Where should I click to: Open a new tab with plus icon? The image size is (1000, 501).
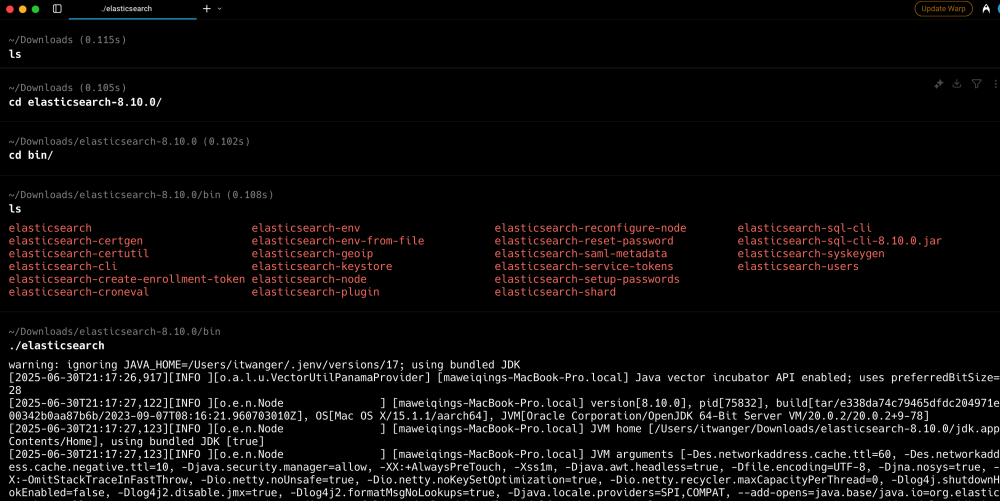click(x=207, y=8)
